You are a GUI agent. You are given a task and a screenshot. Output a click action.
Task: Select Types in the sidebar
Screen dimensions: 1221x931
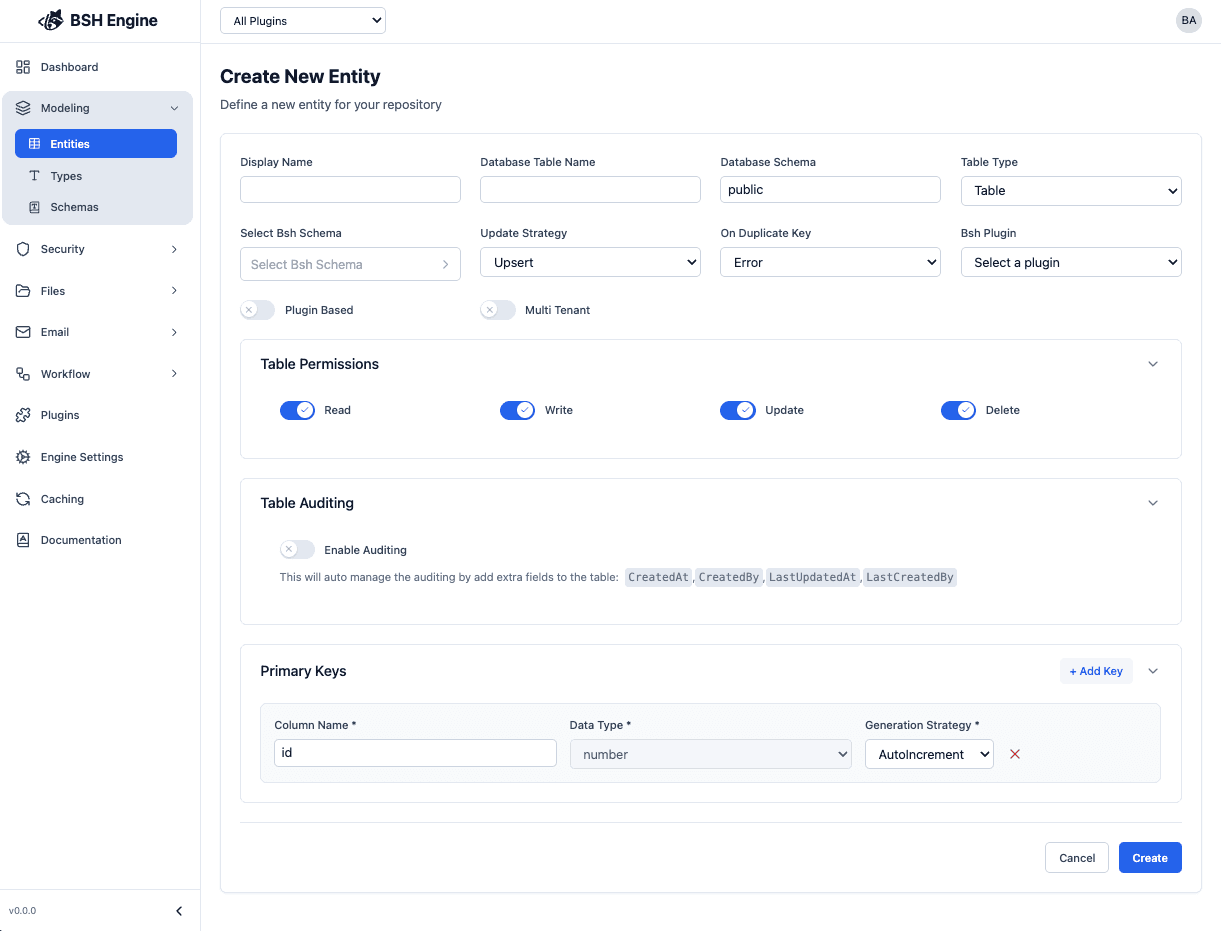tap(96, 176)
